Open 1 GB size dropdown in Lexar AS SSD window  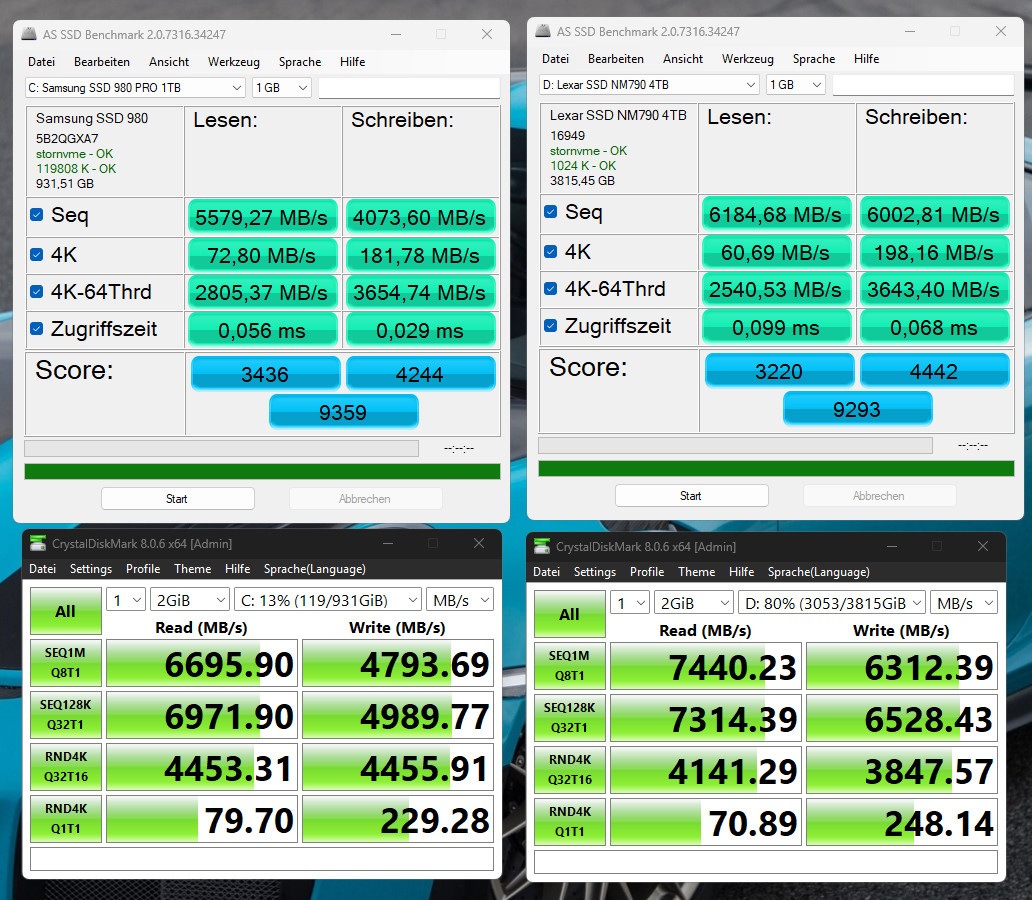[796, 84]
